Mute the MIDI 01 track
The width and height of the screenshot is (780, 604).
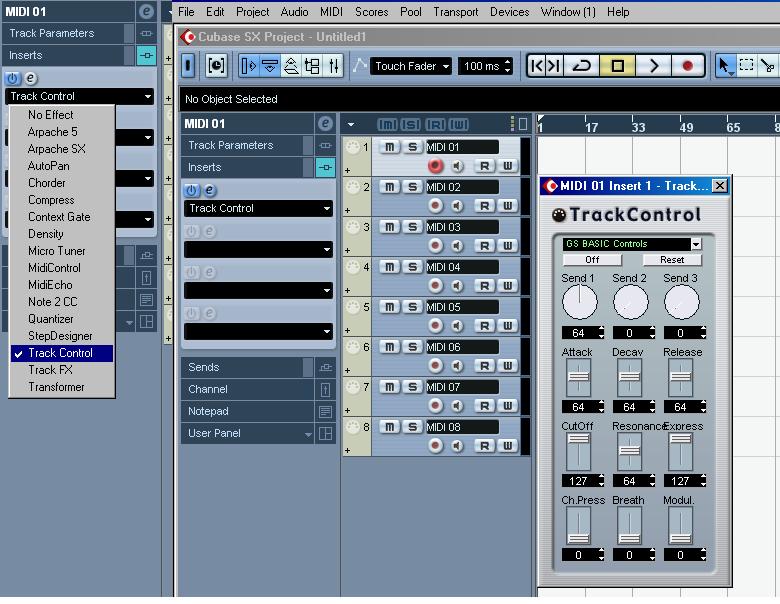point(390,147)
